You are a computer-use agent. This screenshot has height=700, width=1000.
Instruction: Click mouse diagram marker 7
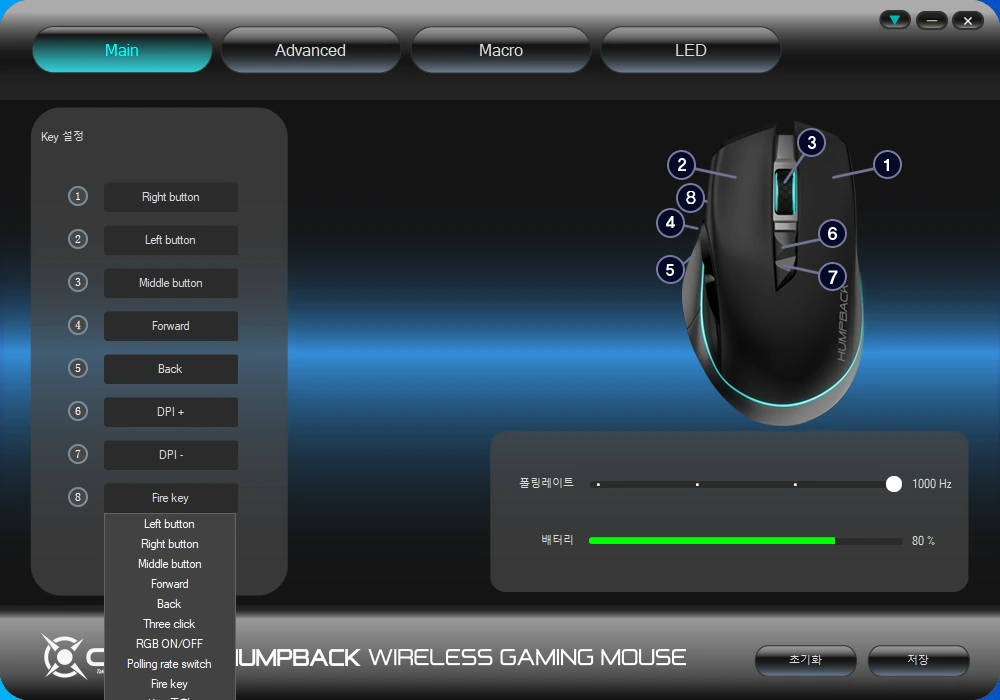click(832, 277)
